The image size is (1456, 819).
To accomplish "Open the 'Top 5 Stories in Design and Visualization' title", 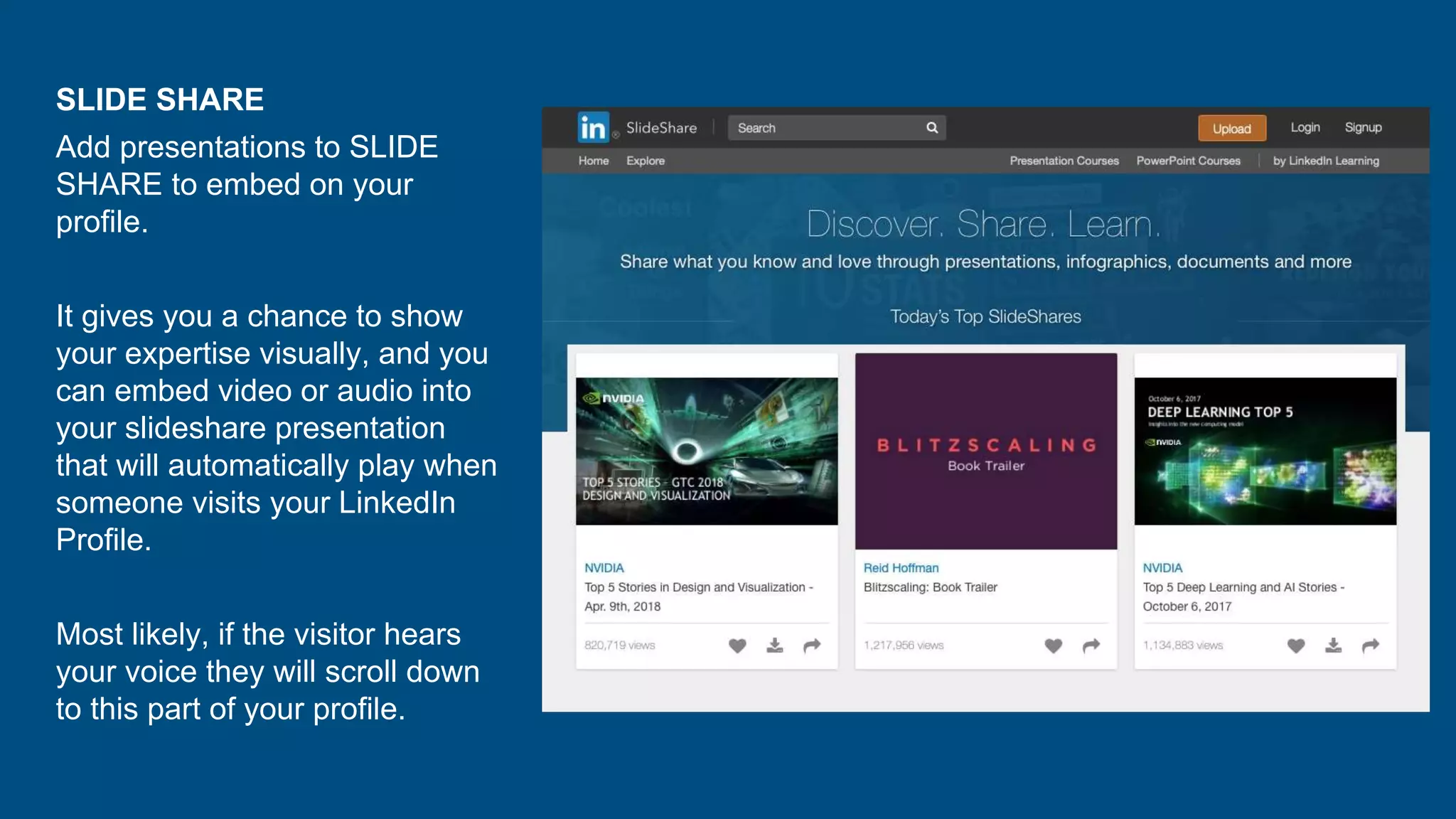I will click(x=699, y=596).
